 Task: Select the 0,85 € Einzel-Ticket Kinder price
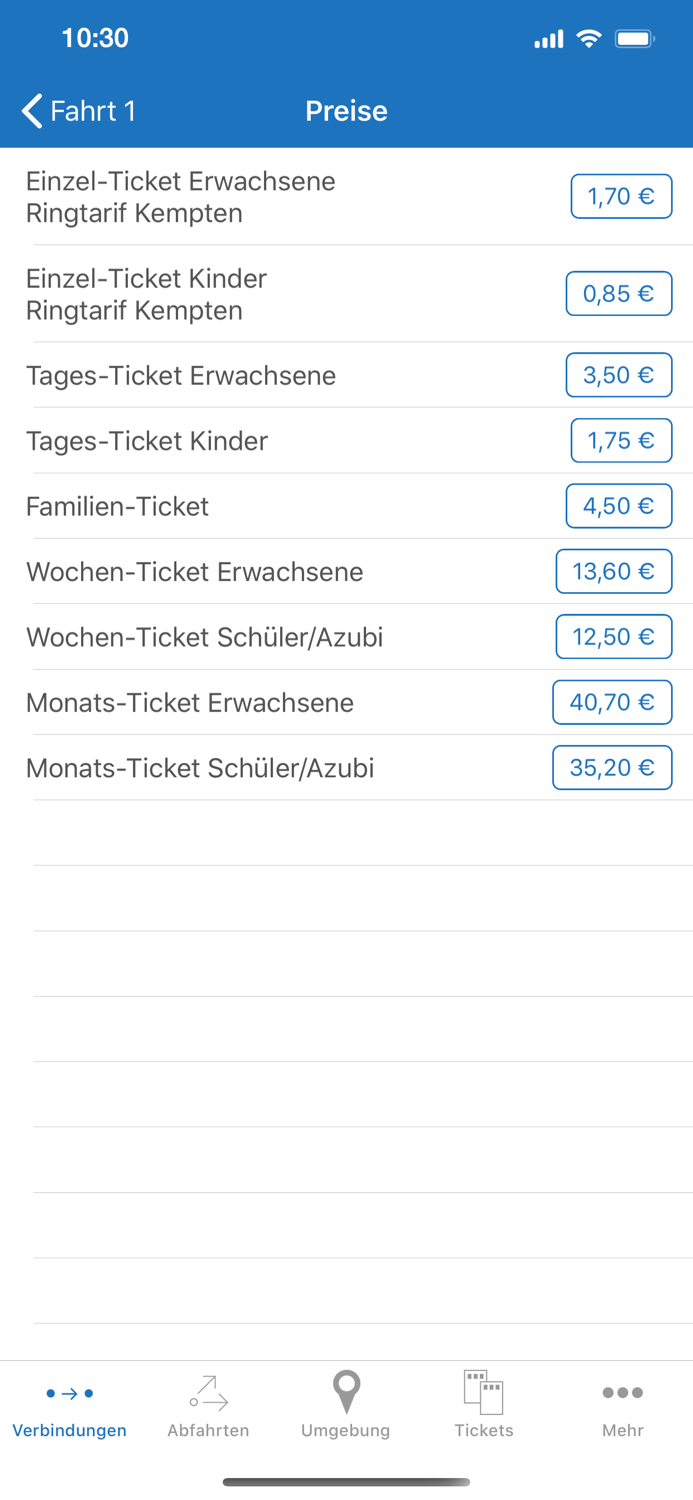pyautogui.click(x=619, y=293)
